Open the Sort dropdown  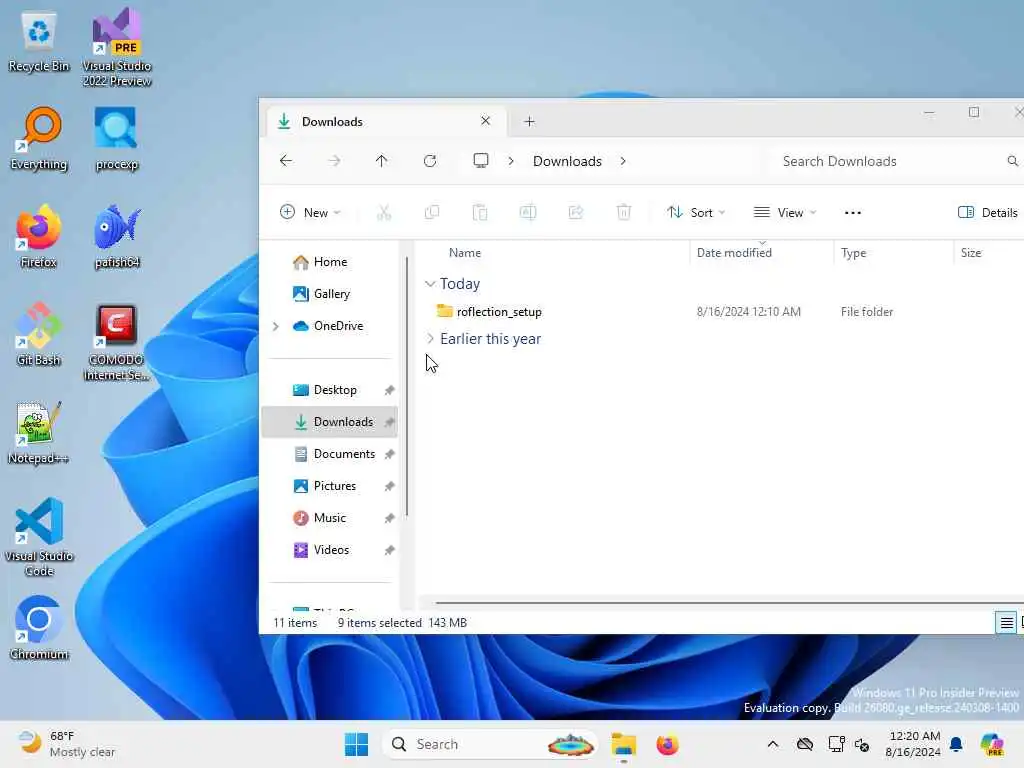[x=696, y=212]
